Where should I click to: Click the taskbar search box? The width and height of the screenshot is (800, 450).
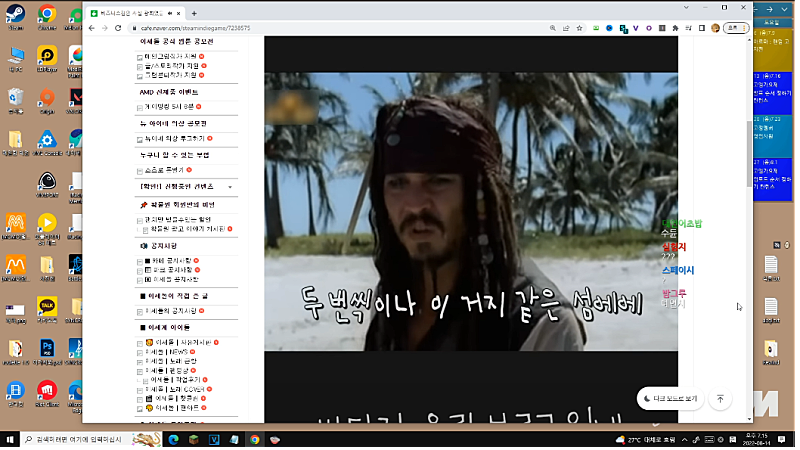[91, 440]
